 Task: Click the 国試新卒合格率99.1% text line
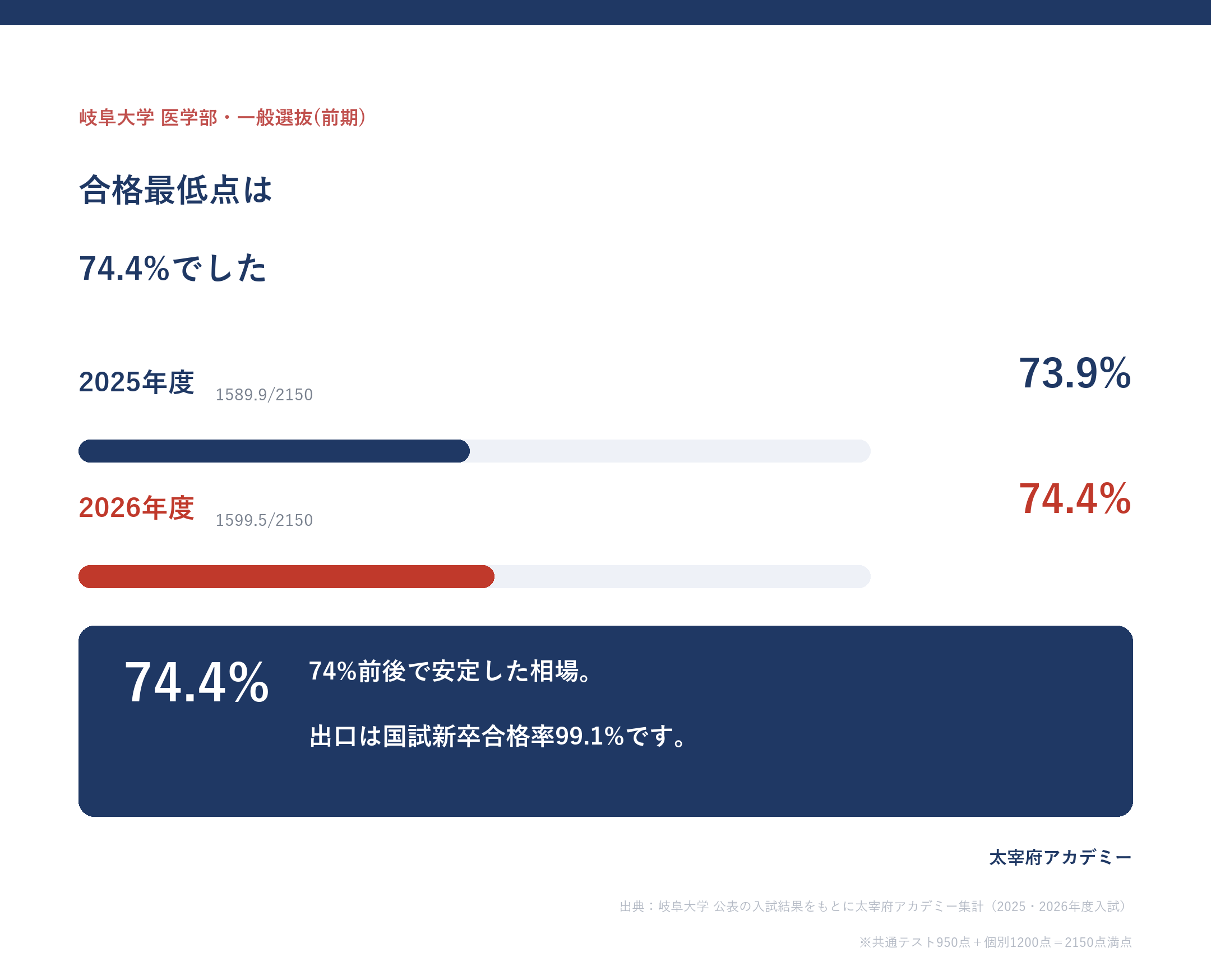click(x=498, y=736)
